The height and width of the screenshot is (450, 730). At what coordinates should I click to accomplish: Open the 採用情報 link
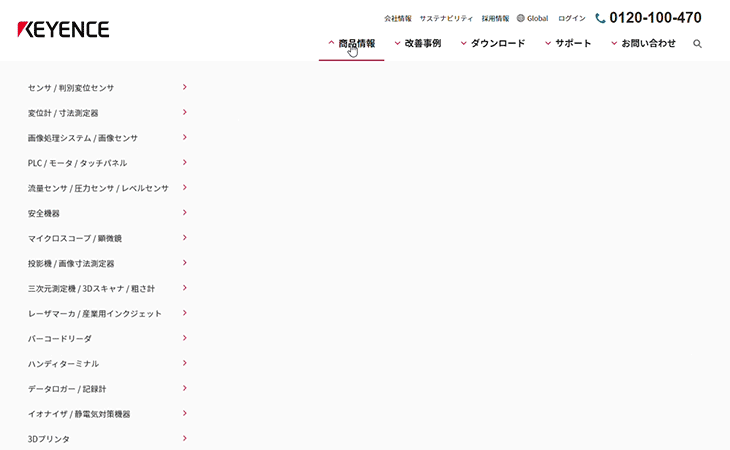(495, 18)
